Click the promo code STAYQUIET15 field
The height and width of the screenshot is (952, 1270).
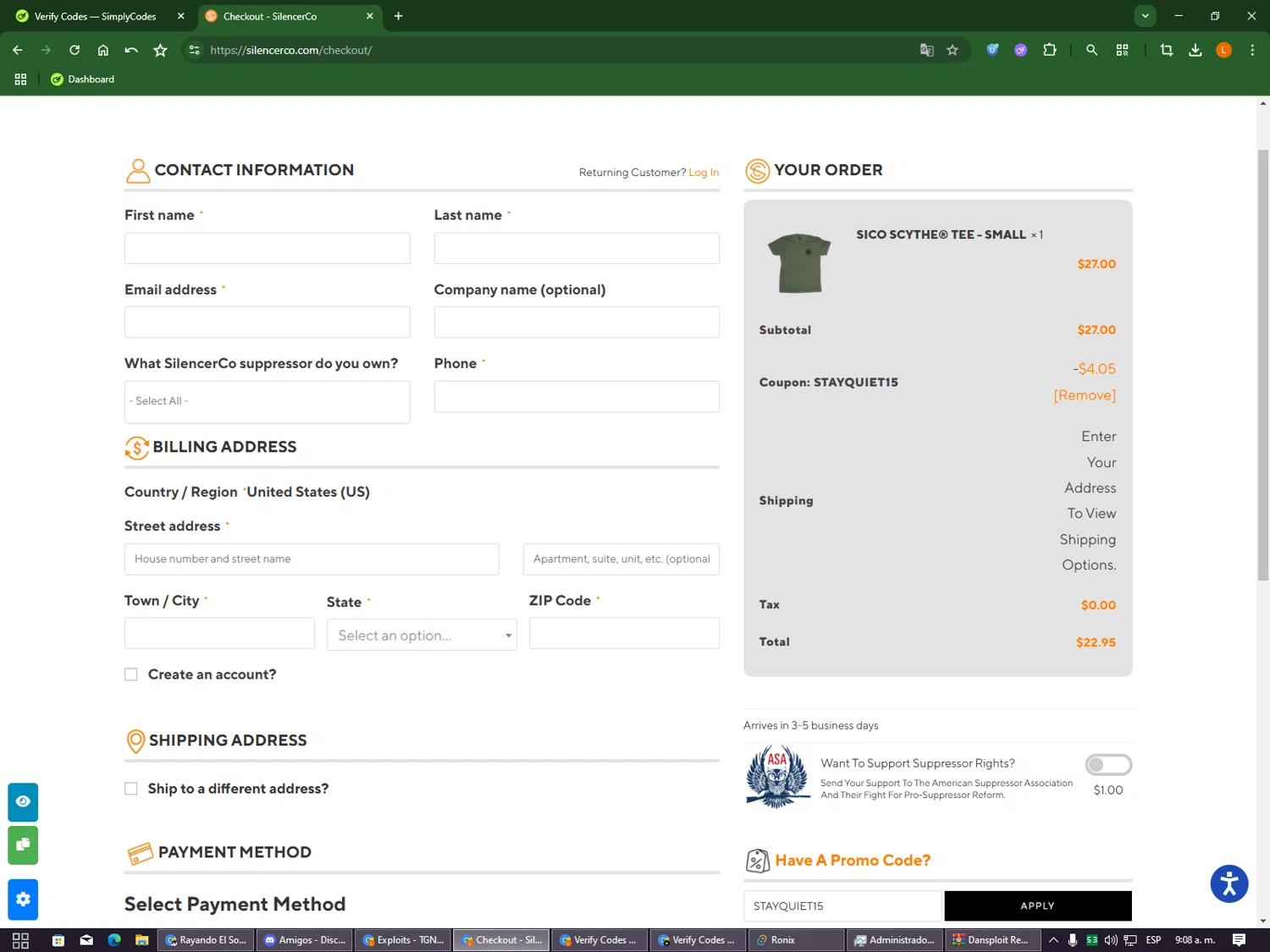click(842, 905)
